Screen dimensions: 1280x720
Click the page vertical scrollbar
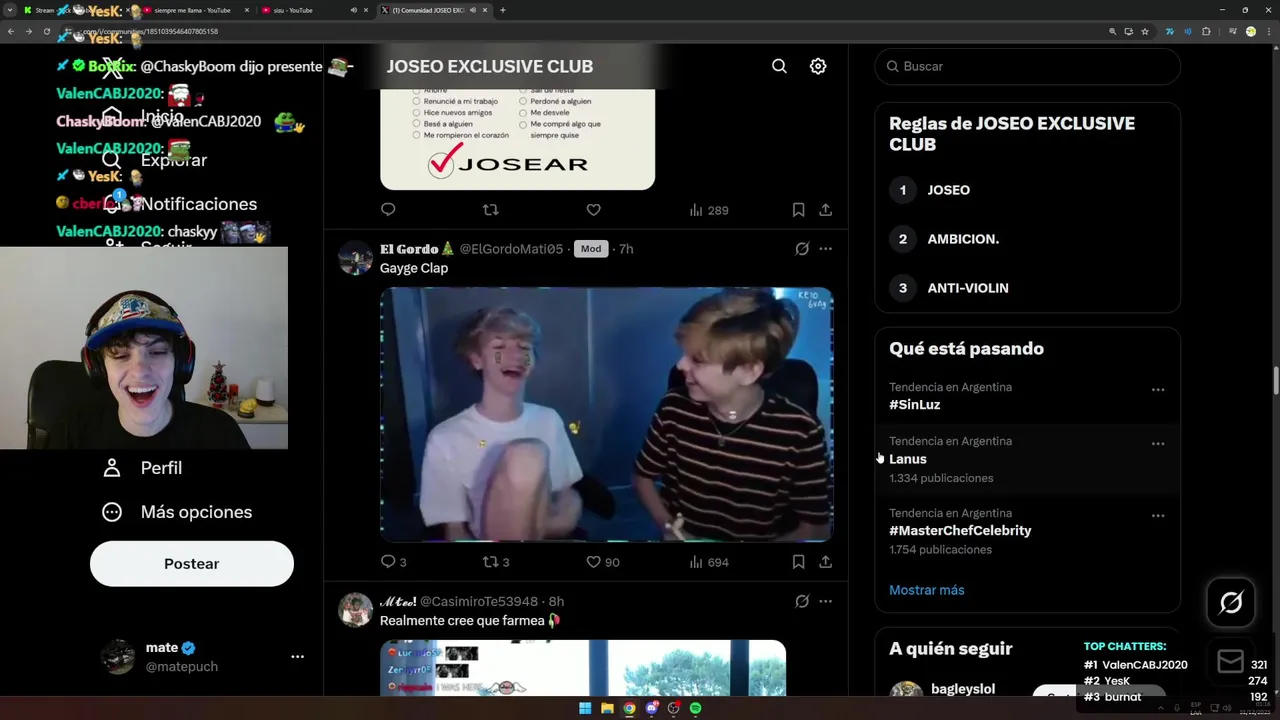[x=1275, y=380]
